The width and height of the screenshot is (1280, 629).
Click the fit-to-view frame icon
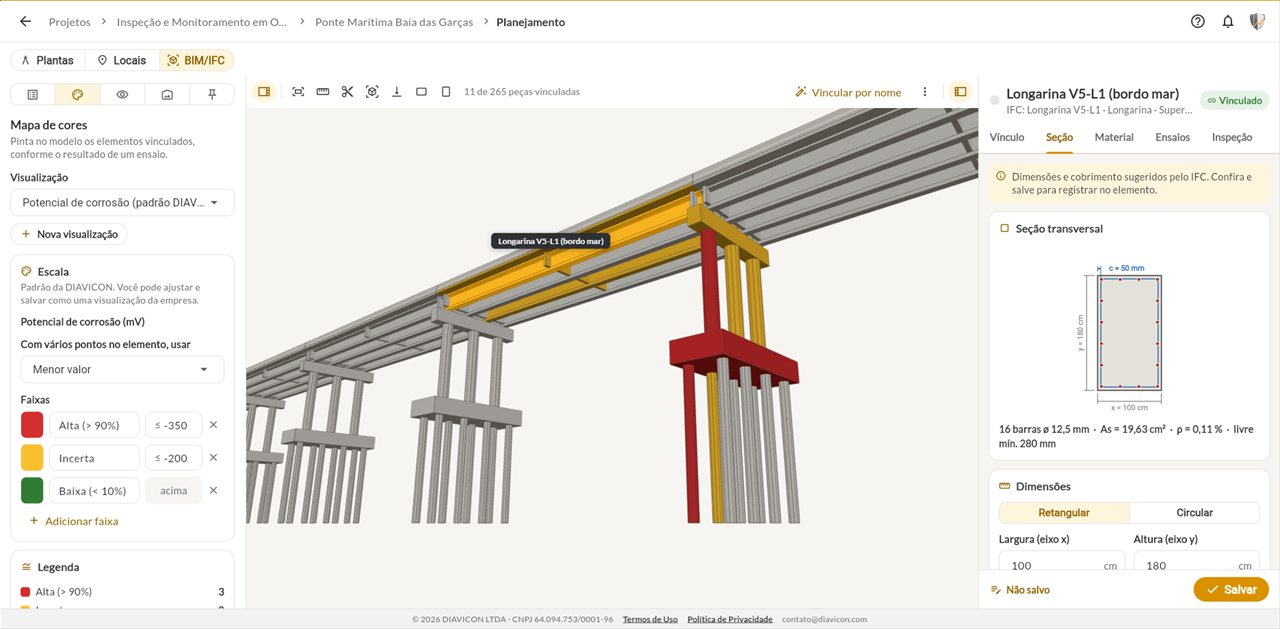tap(298, 92)
